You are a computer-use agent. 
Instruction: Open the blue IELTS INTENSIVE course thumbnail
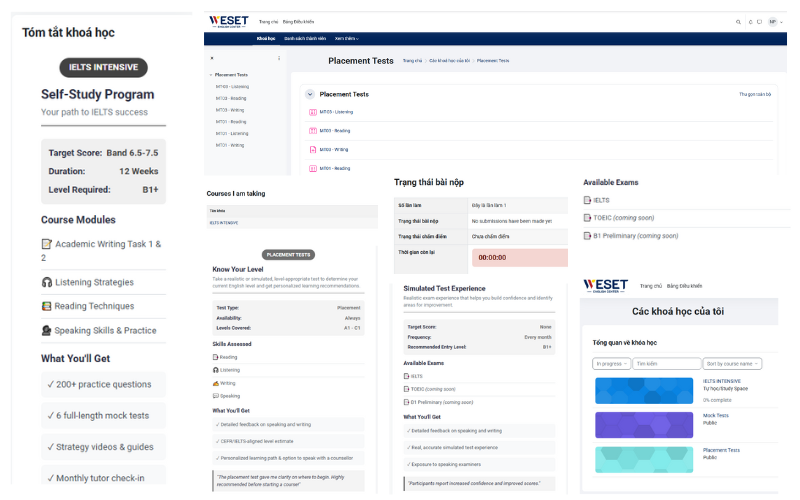(x=644, y=391)
